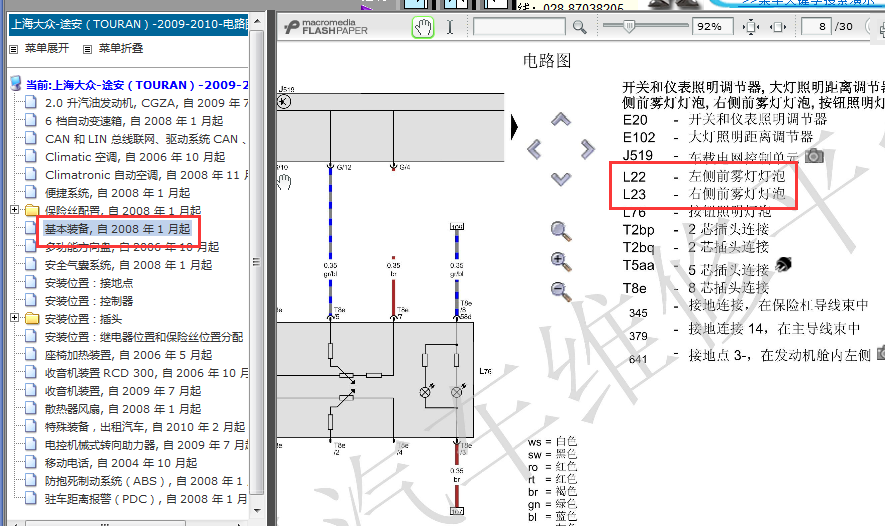This screenshot has height=526, width=885.
Task: Click the page number field showing 8
Action: coord(816,27)
